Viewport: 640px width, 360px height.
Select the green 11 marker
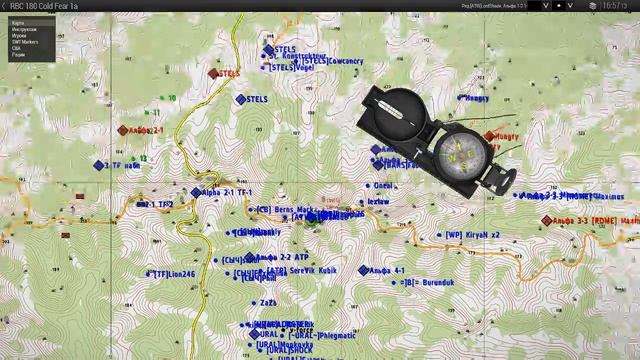[x=147, y=112]
